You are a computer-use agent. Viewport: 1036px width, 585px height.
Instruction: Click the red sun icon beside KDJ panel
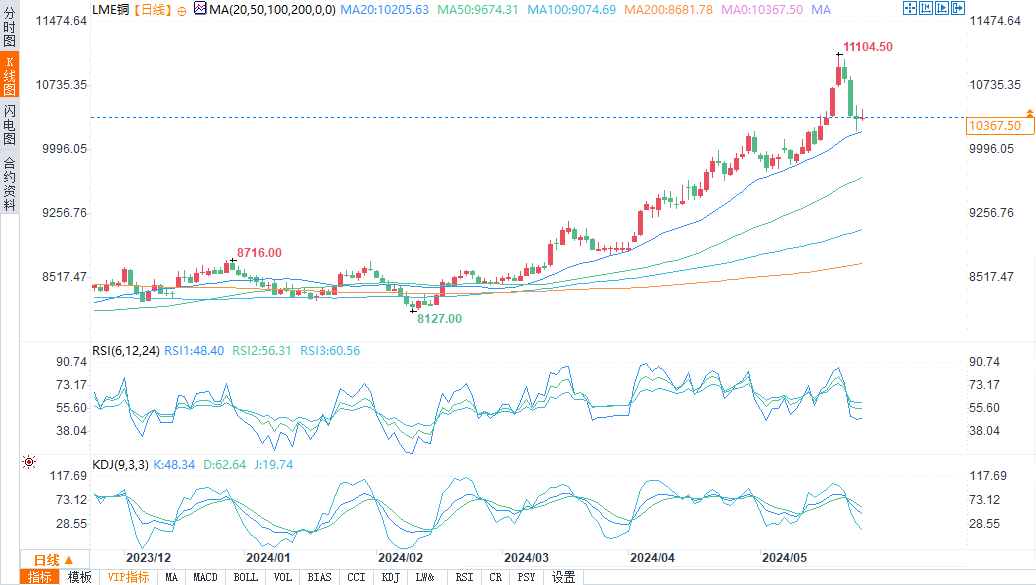click(28, 462)
